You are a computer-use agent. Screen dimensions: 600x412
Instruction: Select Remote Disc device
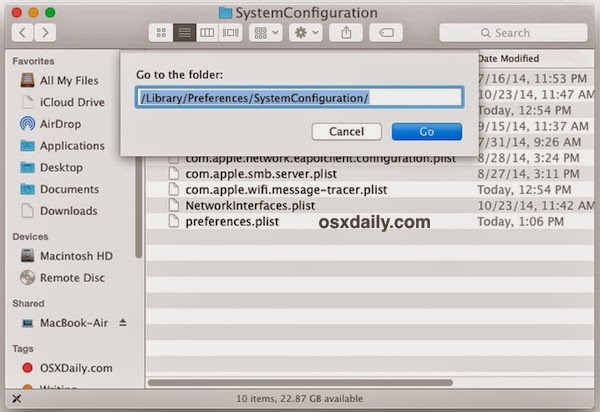[x=63, y=277]
